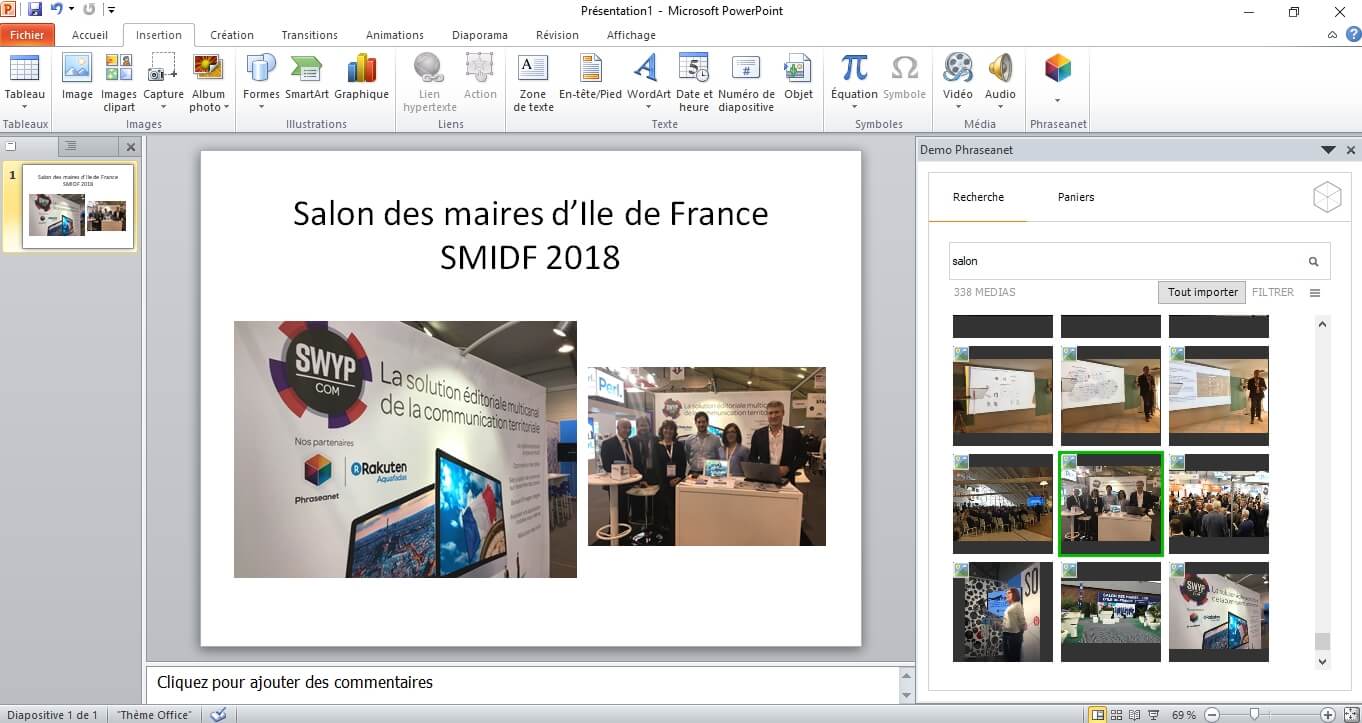Viewport: 1362px width, 723px height.
Task: Save the presentation from quick access toolbar
Action: (35, 10)
